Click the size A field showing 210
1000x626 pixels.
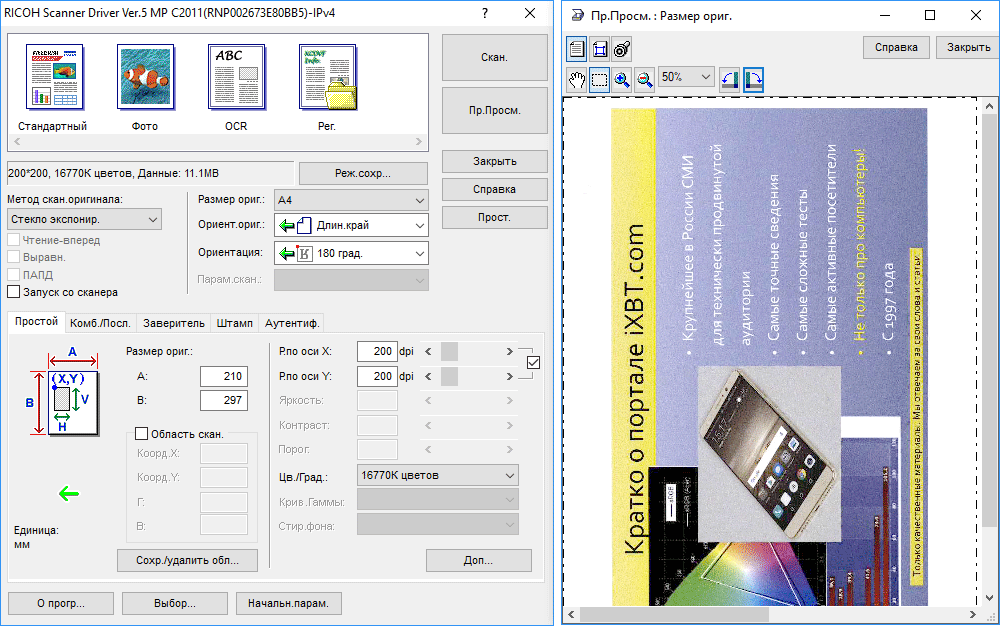(x=224, y=376)
